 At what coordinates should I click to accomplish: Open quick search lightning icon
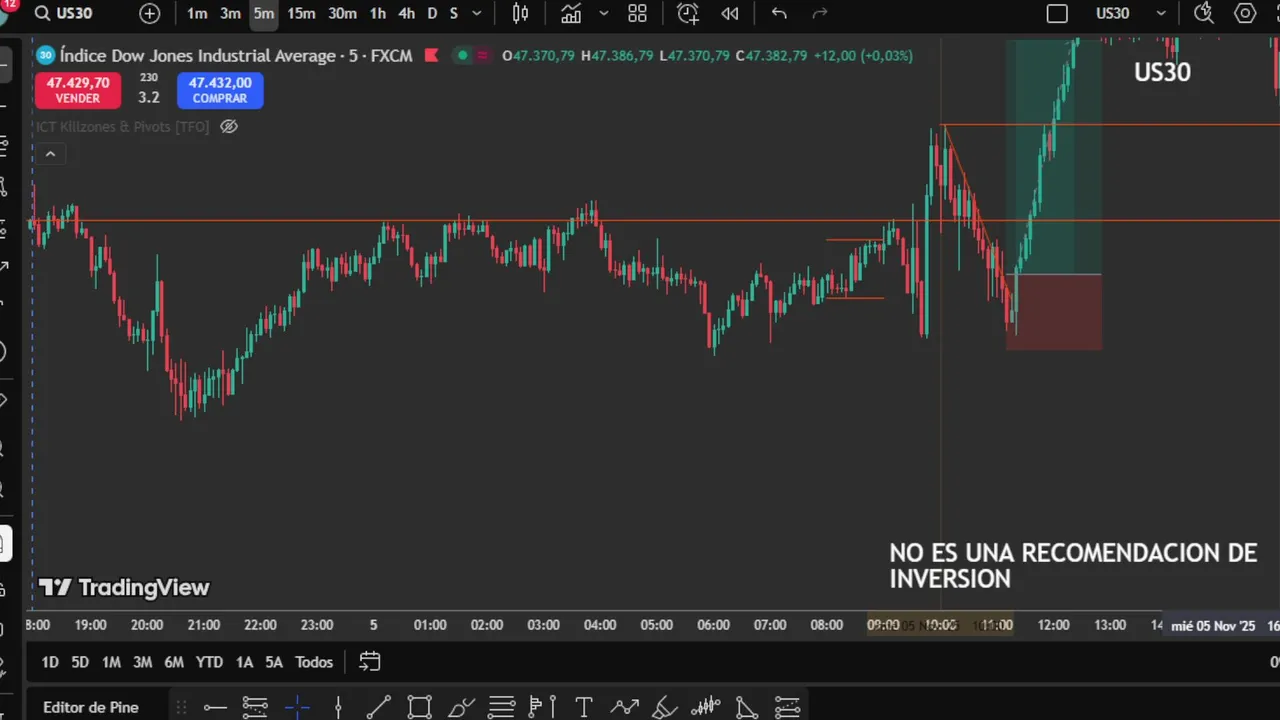coord(1203,13)
